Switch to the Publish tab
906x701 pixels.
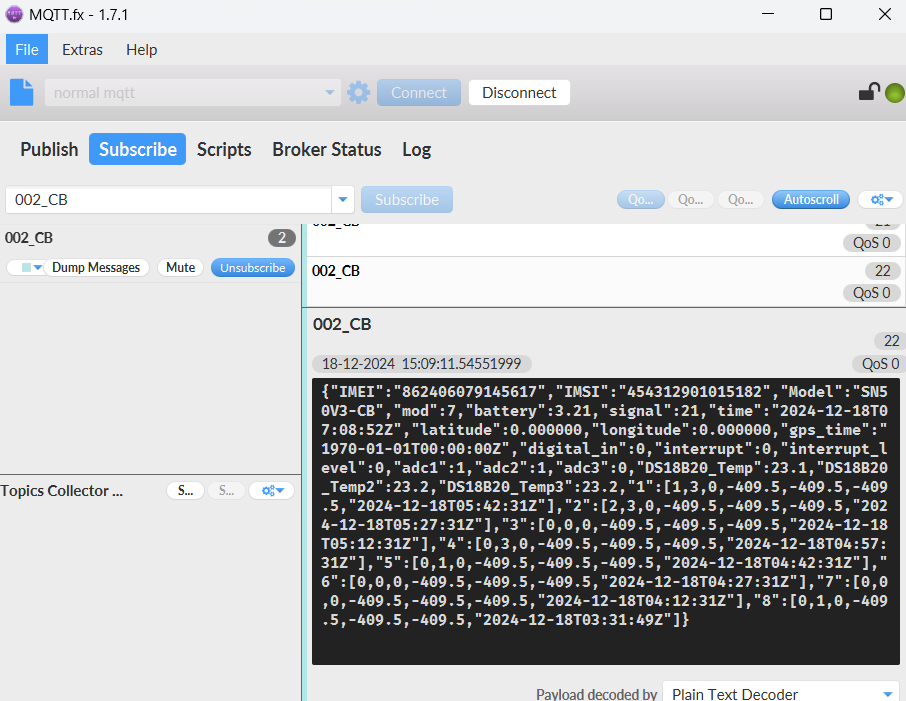[x=49, y=149]
